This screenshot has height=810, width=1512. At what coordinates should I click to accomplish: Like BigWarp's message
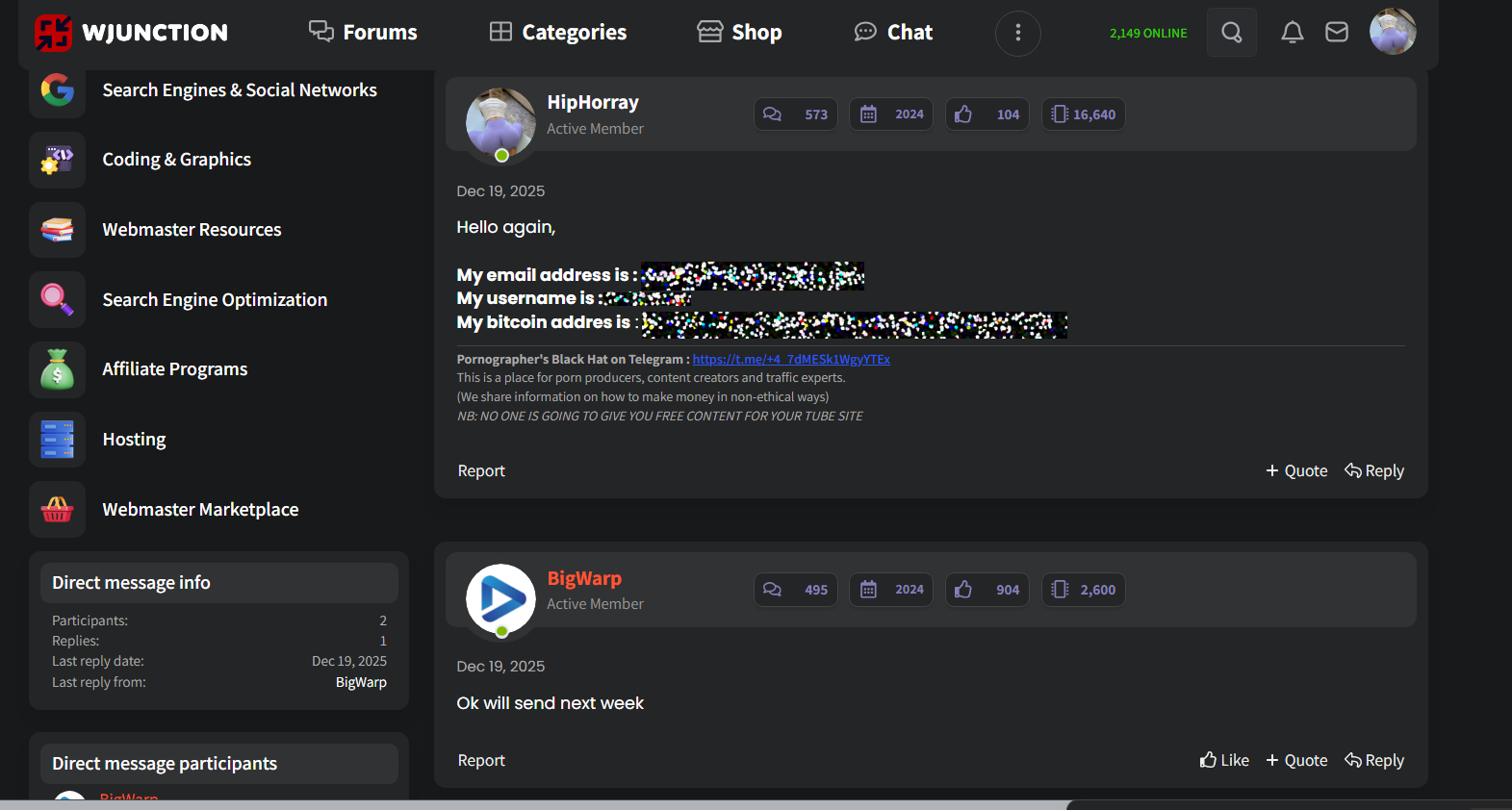1224,760
